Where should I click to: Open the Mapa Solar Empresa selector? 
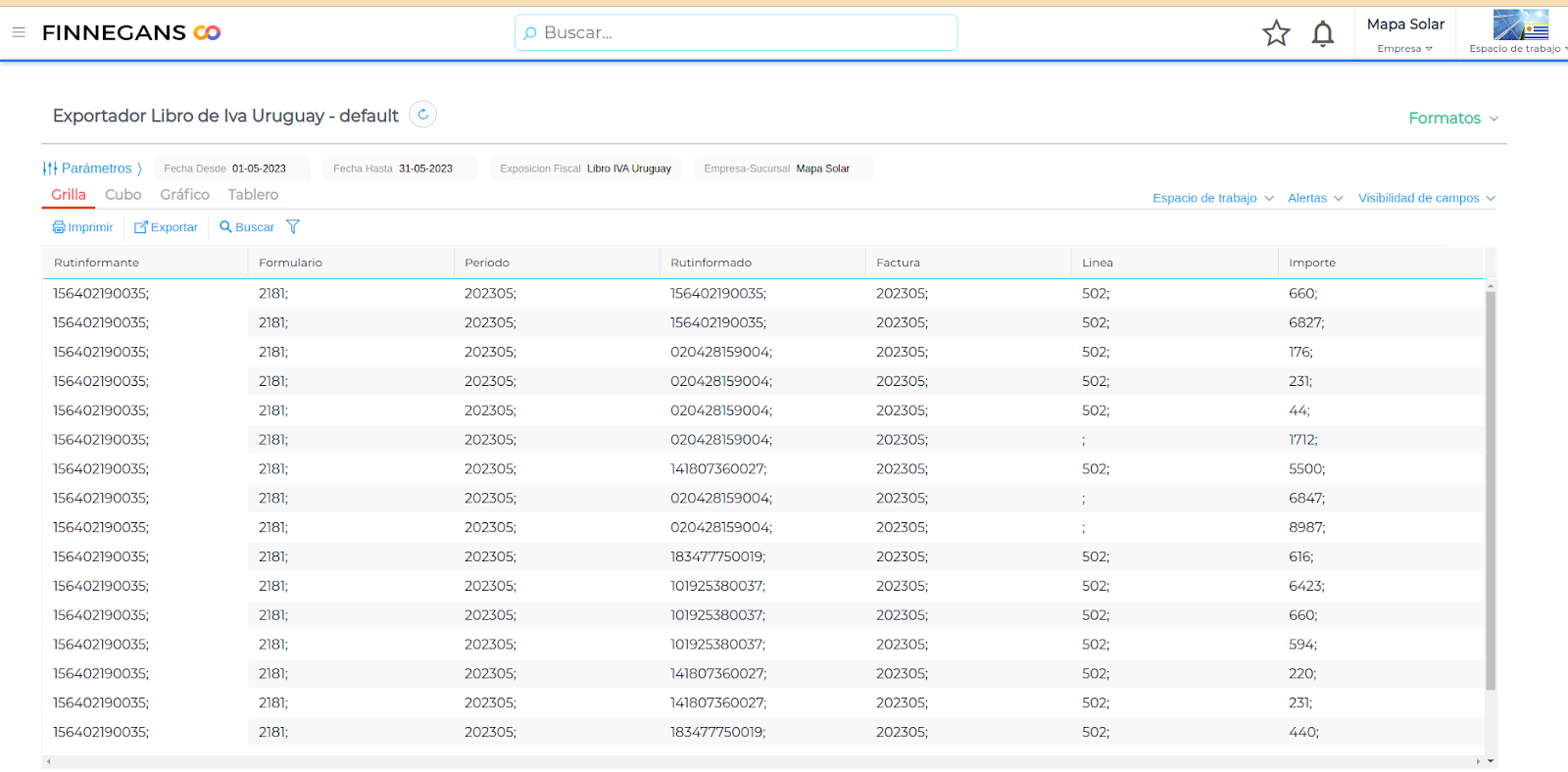coord(1404,33)
